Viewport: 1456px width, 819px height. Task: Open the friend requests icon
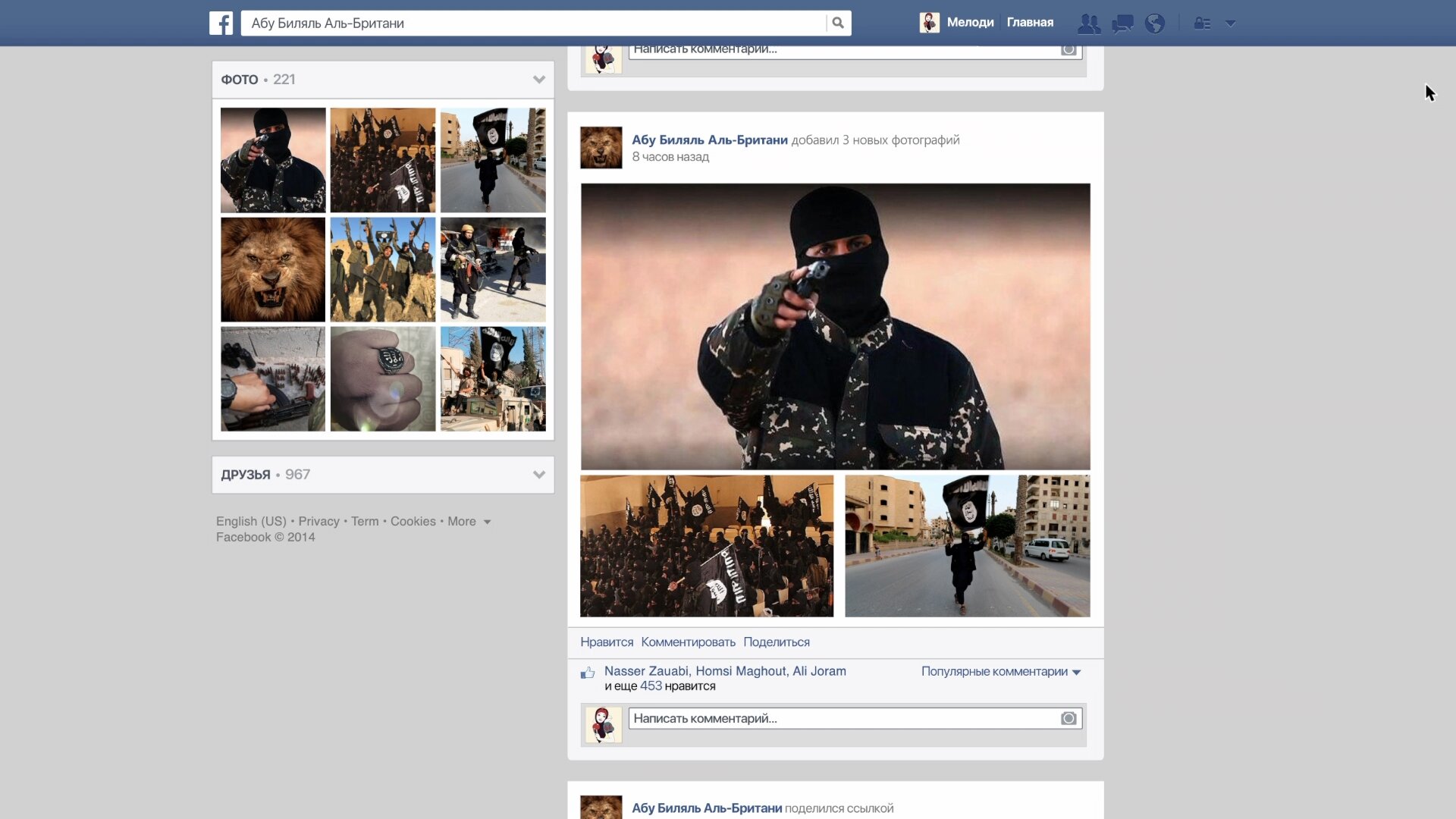click(1089, 24)
